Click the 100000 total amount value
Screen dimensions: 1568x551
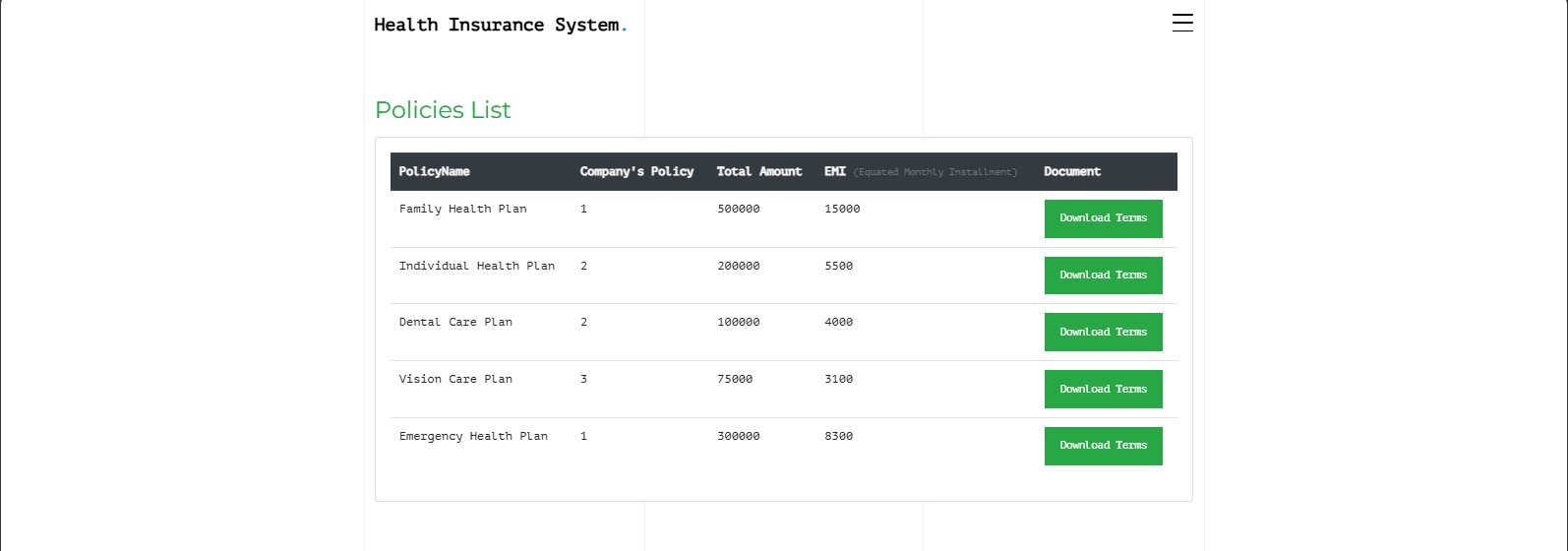pyautogui.click(x=739, y=322)
